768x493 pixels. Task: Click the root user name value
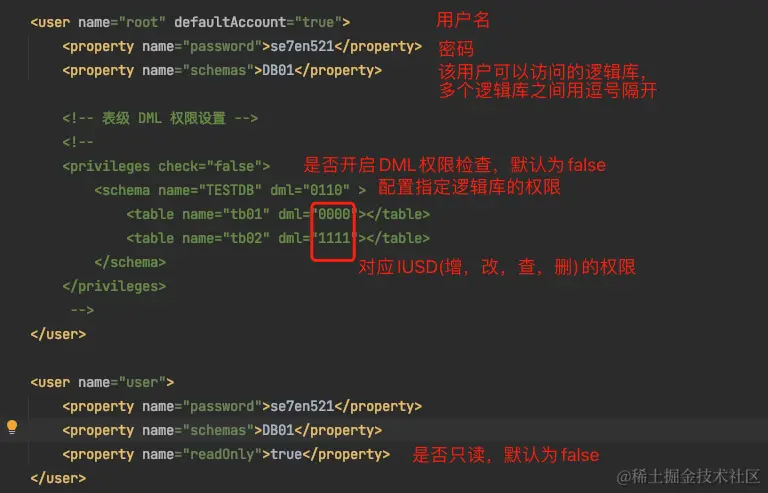pyautogui.click(x=142, y=23)
